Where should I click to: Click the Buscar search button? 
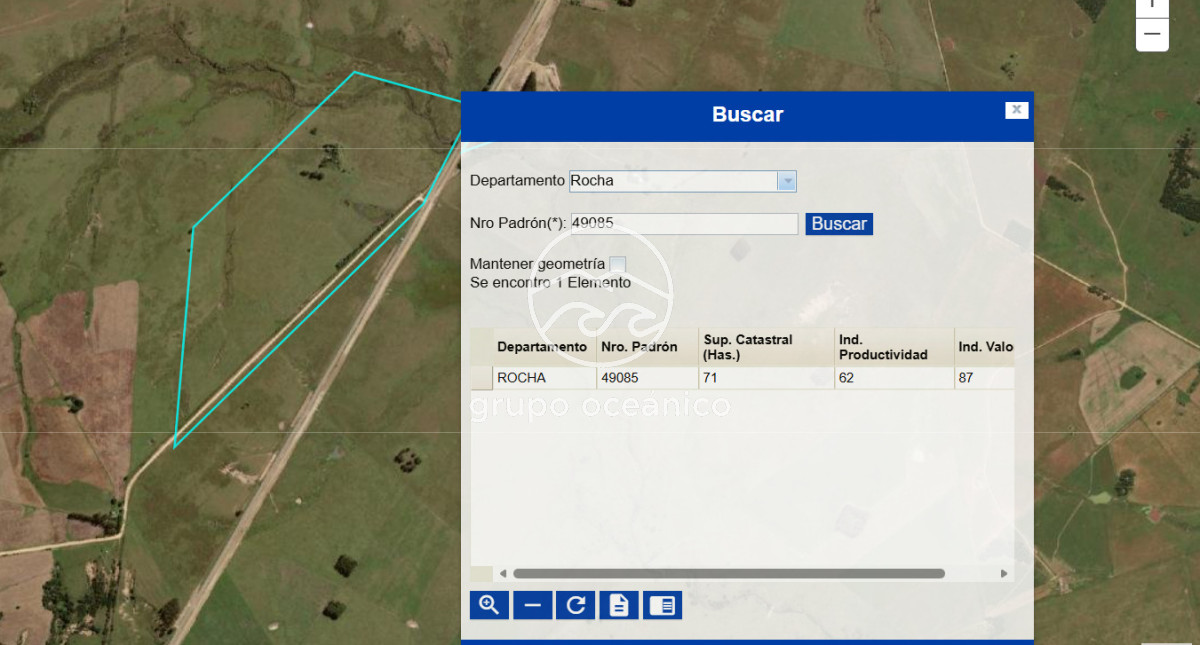click(838, 223)
